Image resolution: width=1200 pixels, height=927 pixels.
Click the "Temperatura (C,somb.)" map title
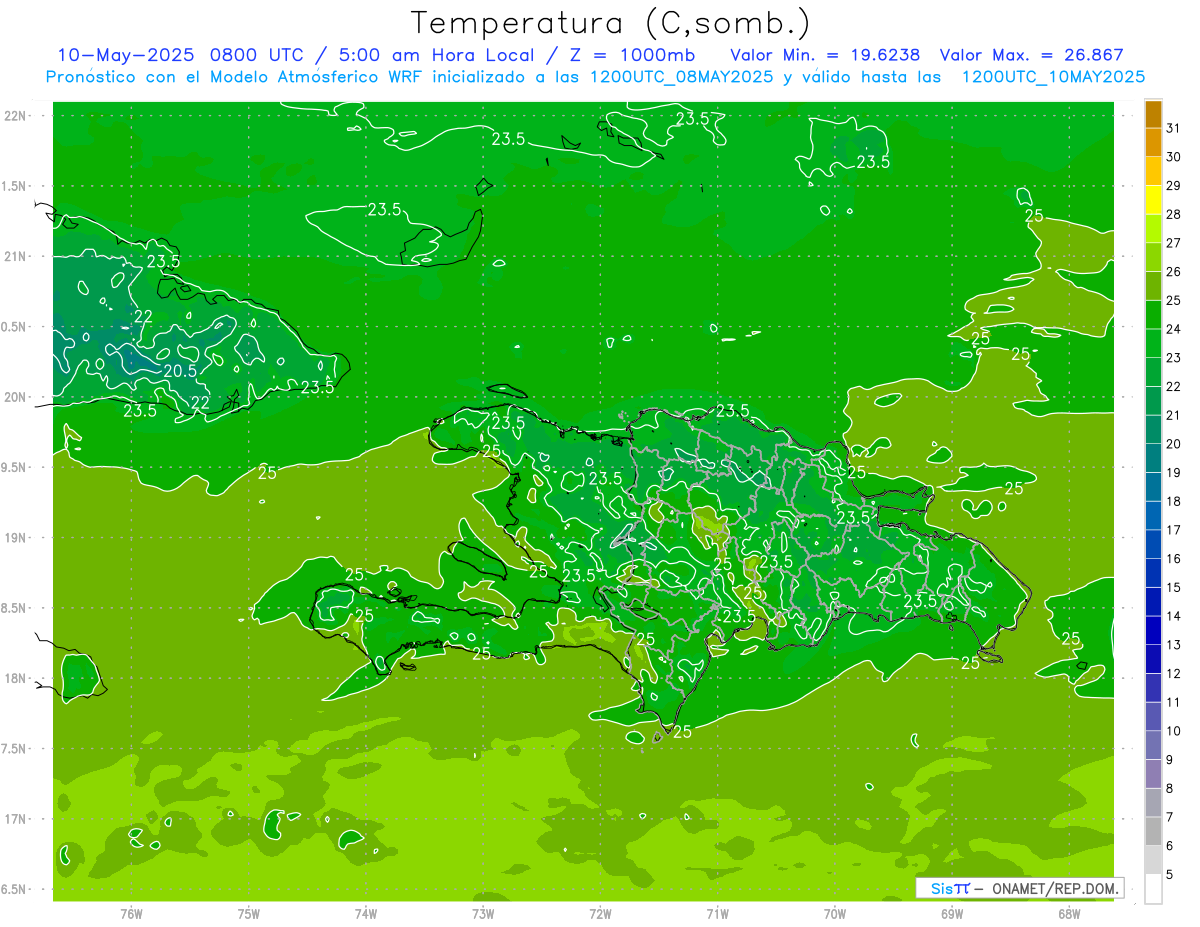610,23
